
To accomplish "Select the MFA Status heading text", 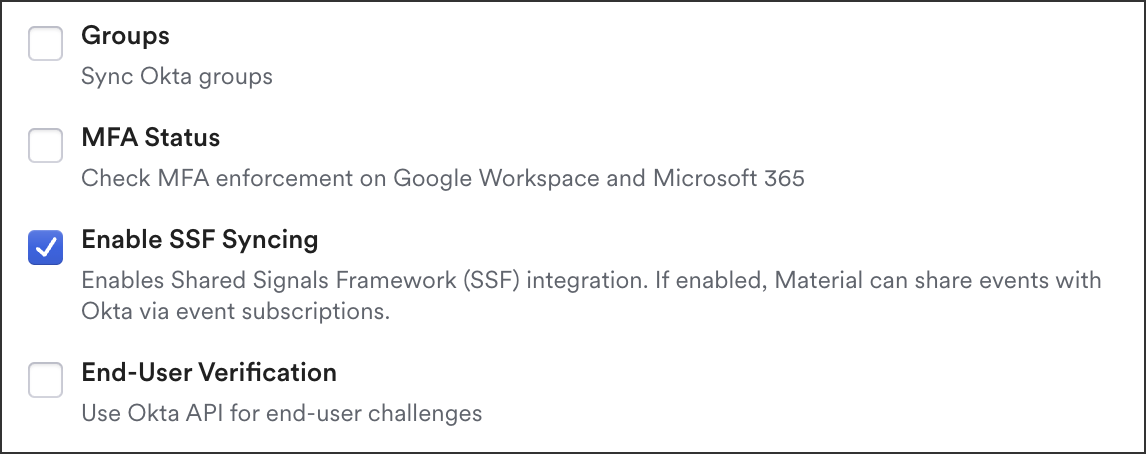I will pos(151,137).
